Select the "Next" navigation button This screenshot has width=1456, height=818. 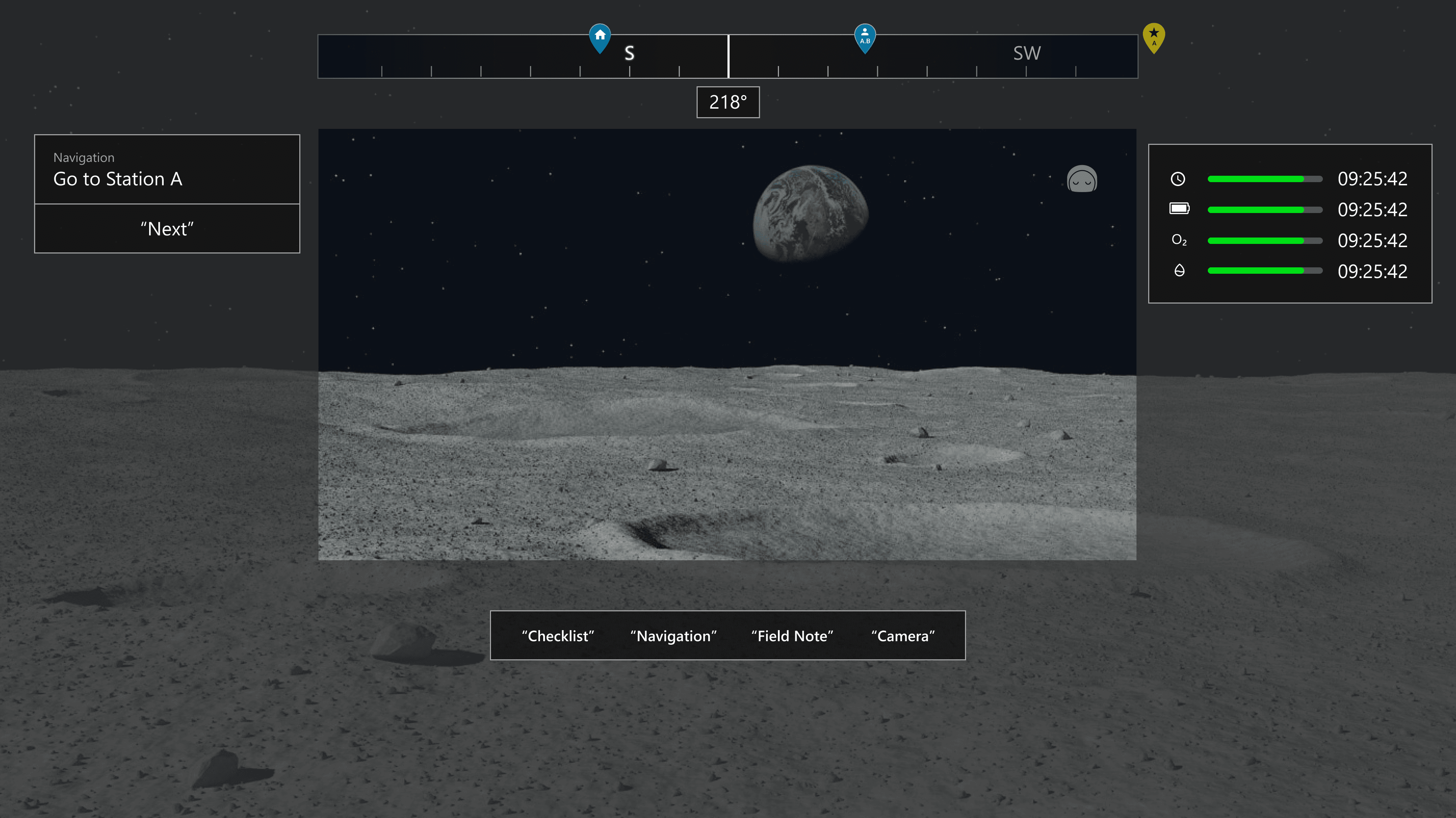167,229
